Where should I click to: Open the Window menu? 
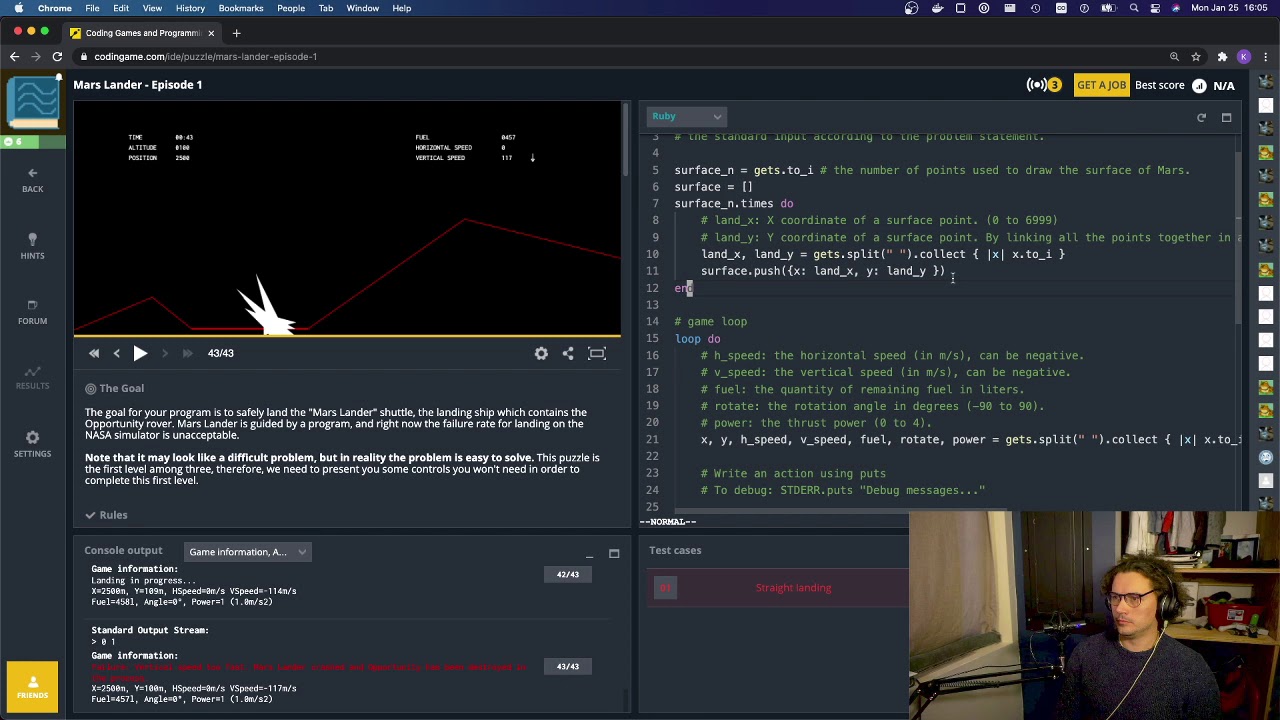click(x=363, y=8)
